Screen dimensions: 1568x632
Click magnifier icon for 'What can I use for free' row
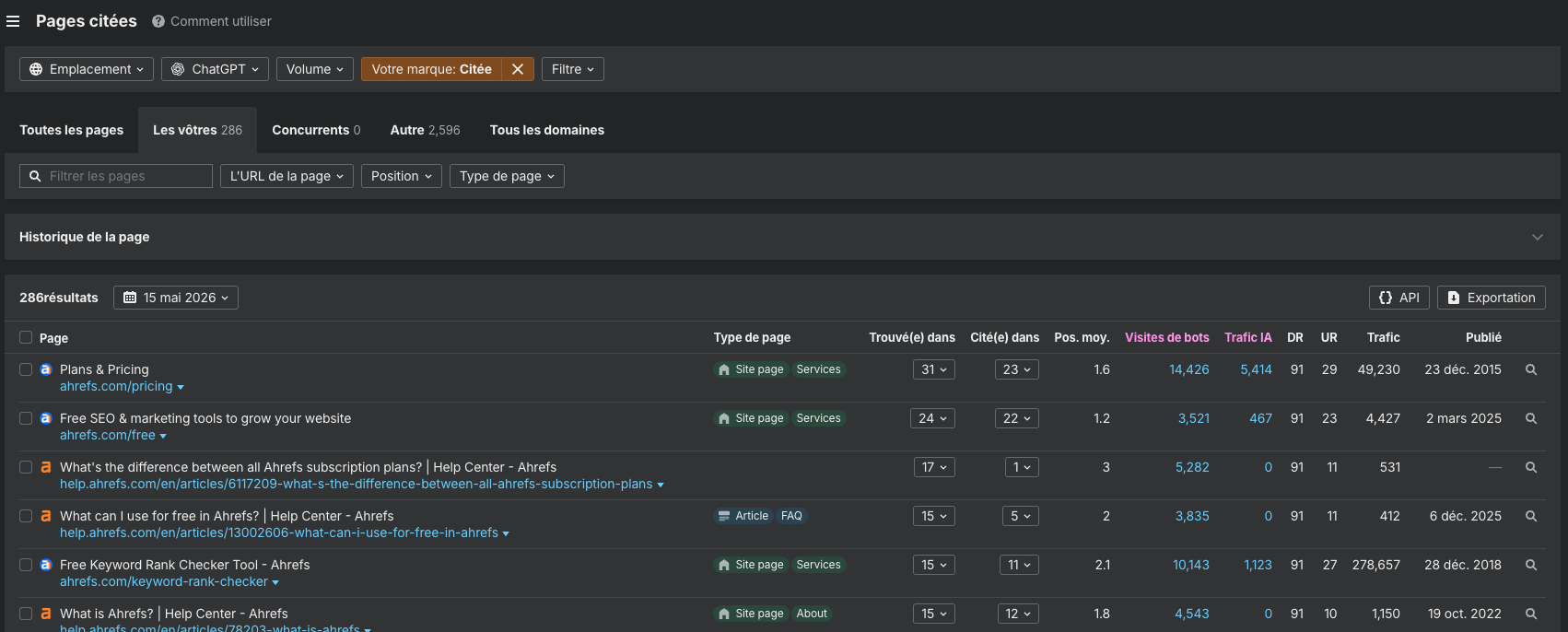(x=1531, y=516)
